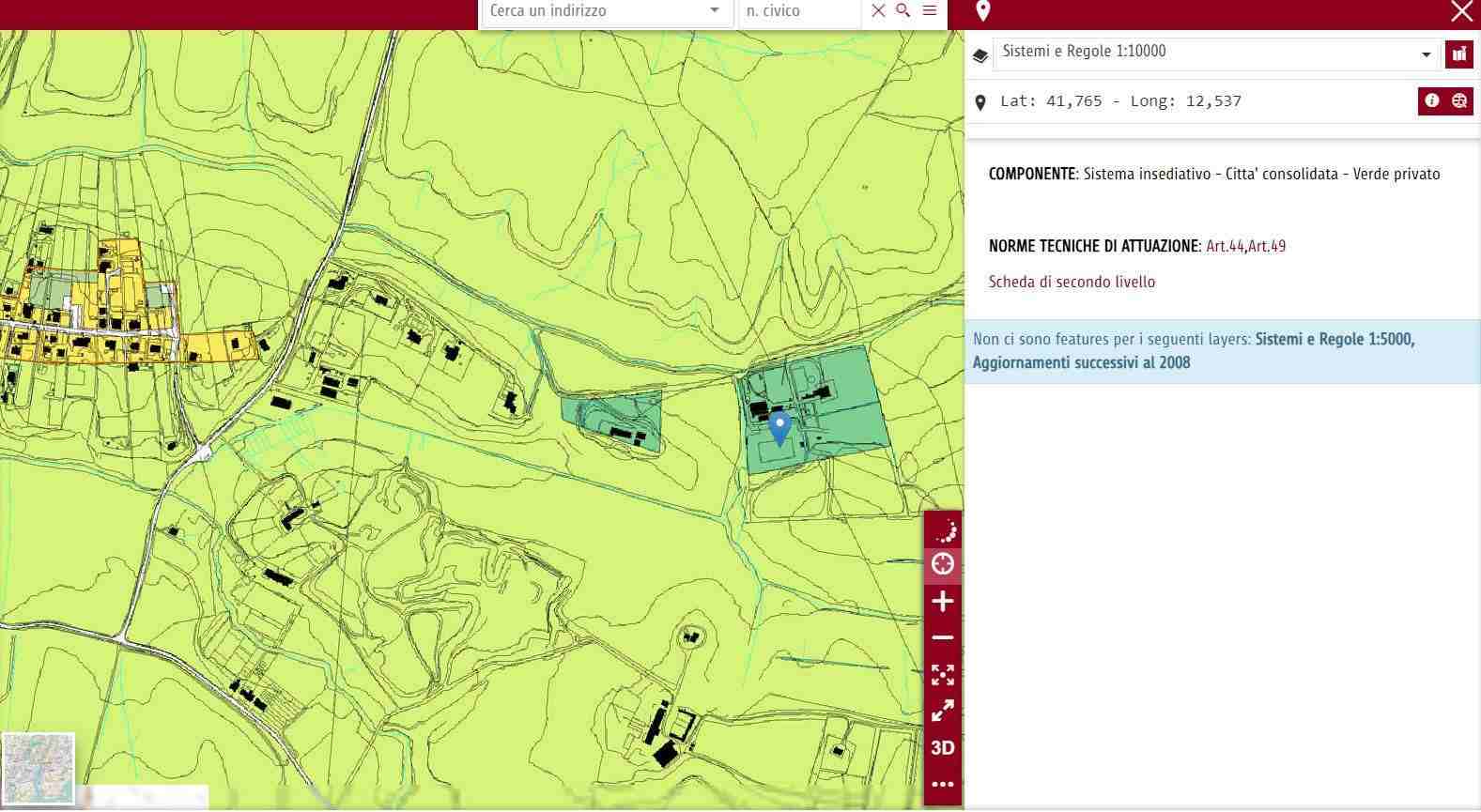
Task: Toggle the 3D map view
Action: pos(943,748)
